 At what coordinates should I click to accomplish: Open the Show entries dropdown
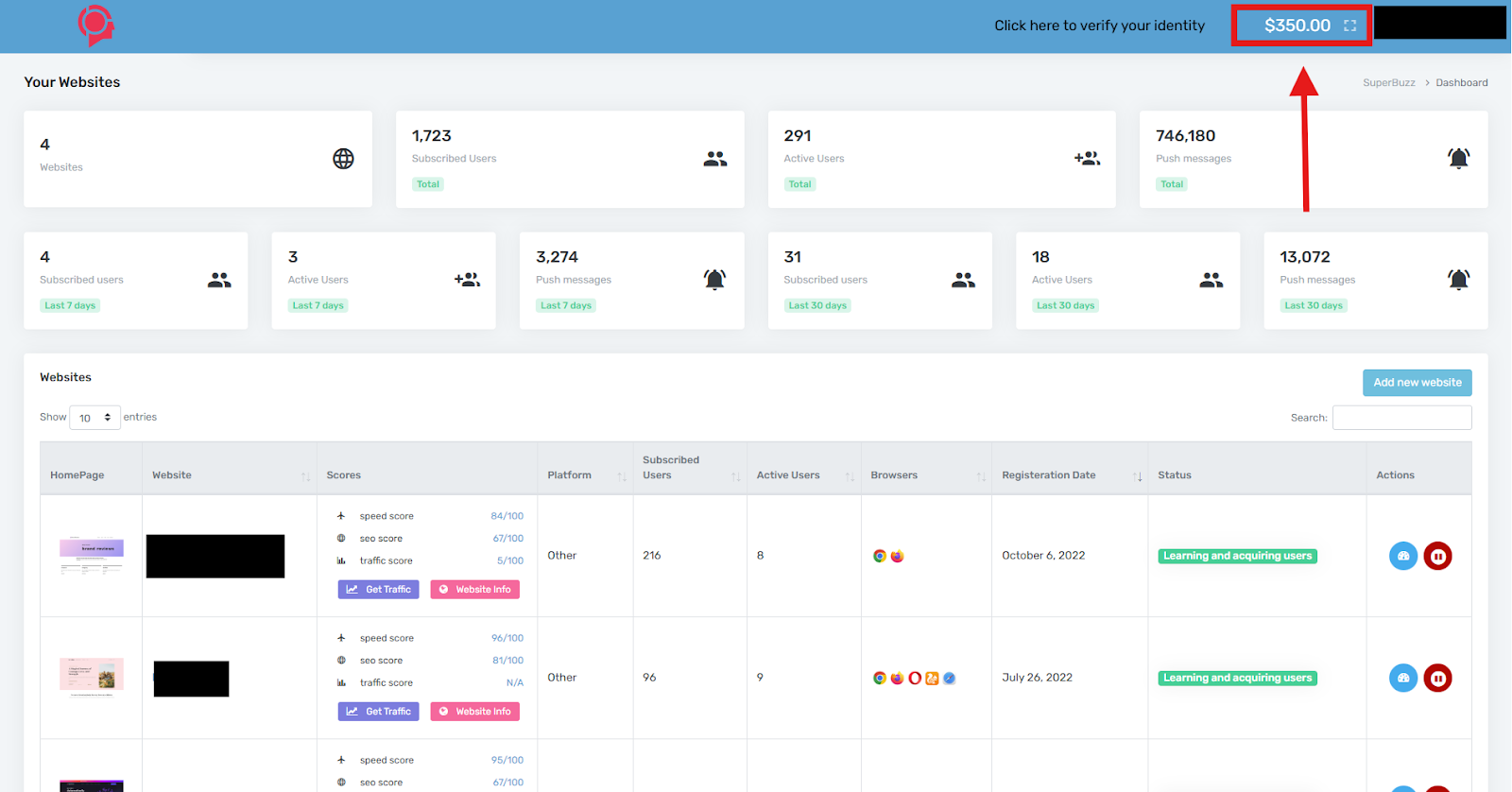94,418
